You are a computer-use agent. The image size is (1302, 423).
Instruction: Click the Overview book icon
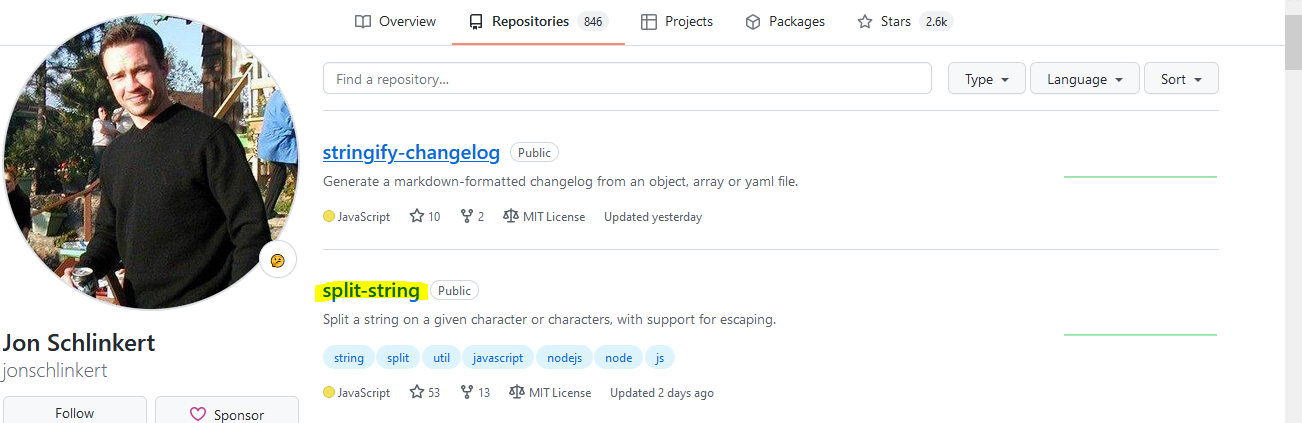[363, 21]
